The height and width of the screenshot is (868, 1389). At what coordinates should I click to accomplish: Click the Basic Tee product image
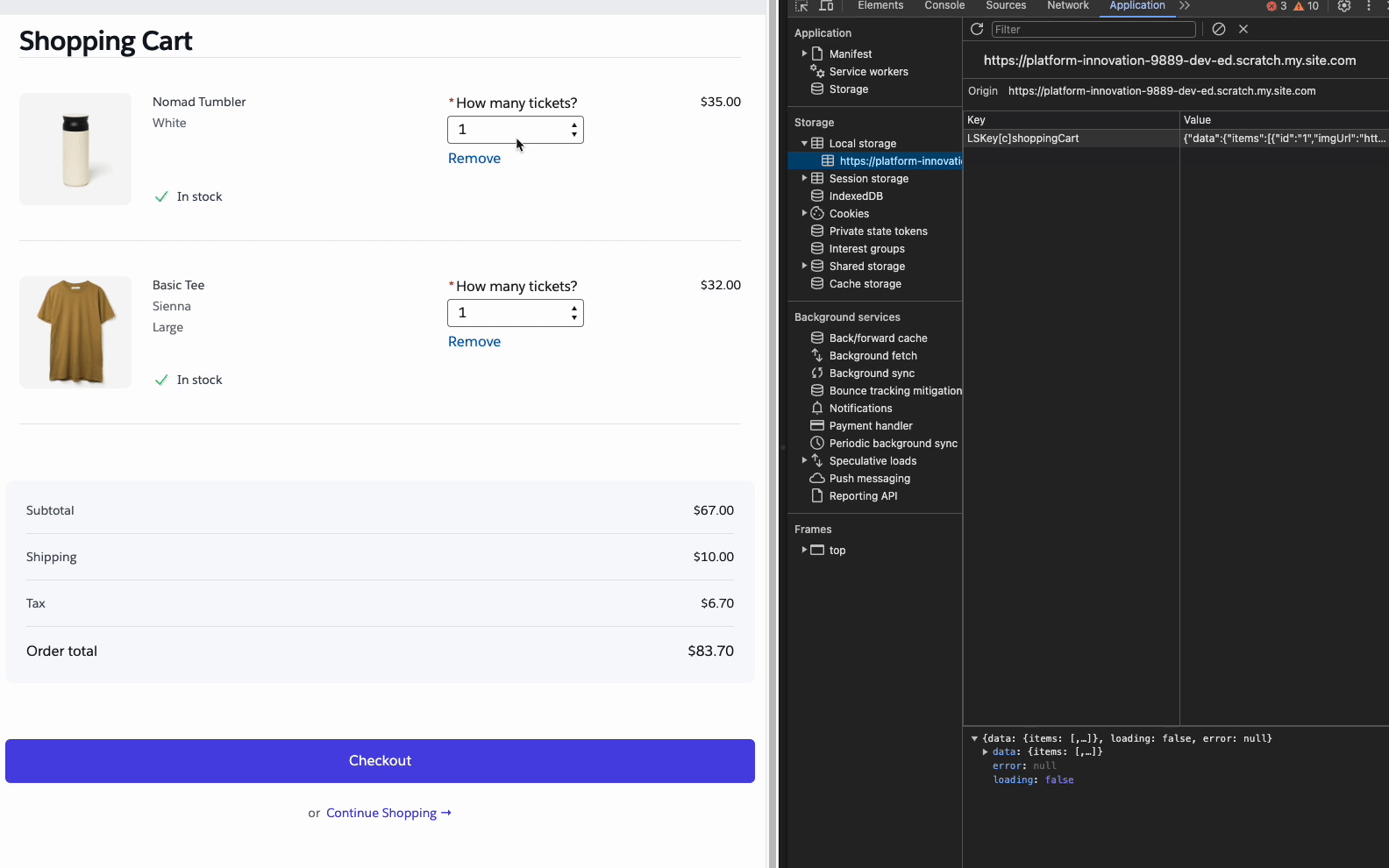click(75, 332)
